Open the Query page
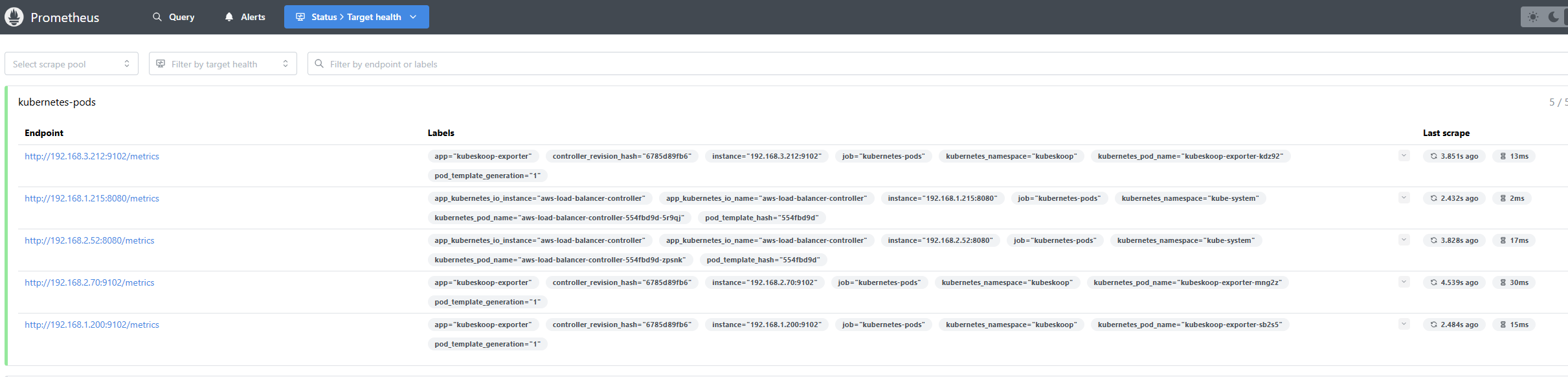The width and height of the screenshot is (1568, 377). point(174,17)
